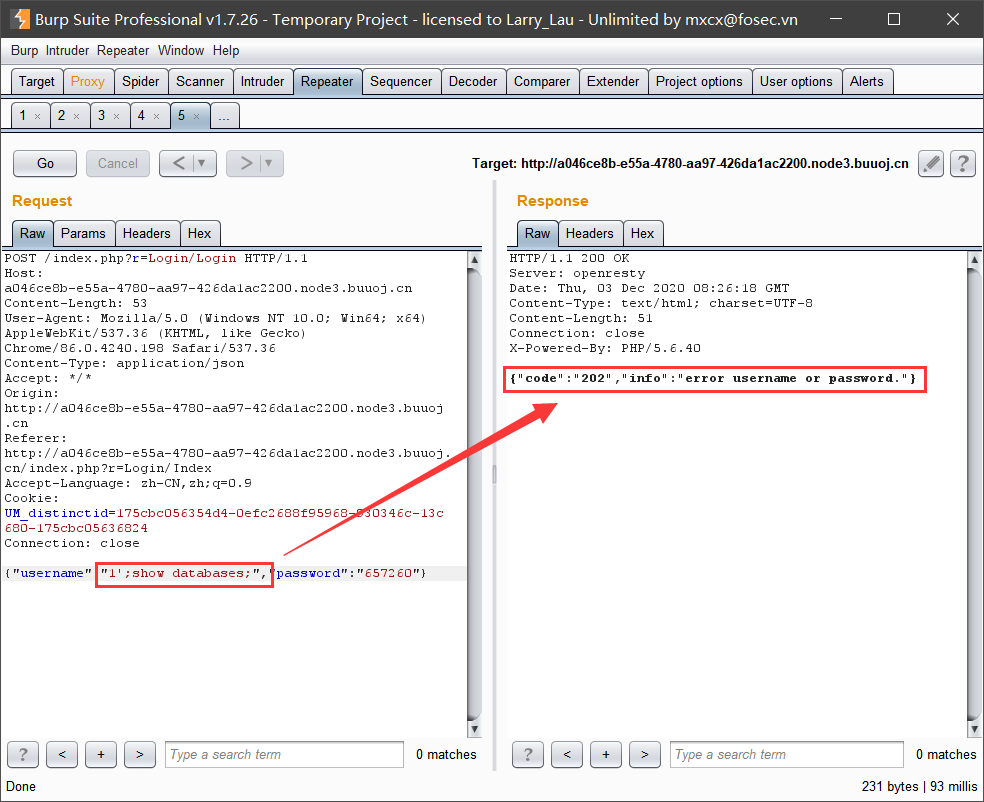
Task: Open the Project options tab
Action: (x=699, y=82)
